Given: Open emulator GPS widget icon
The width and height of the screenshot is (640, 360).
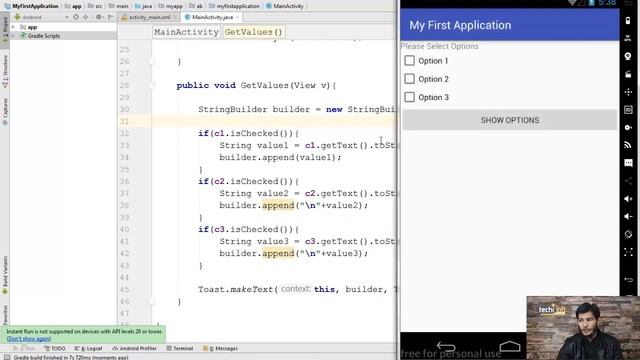Looking at the screenshot, I should click(628, 38).
